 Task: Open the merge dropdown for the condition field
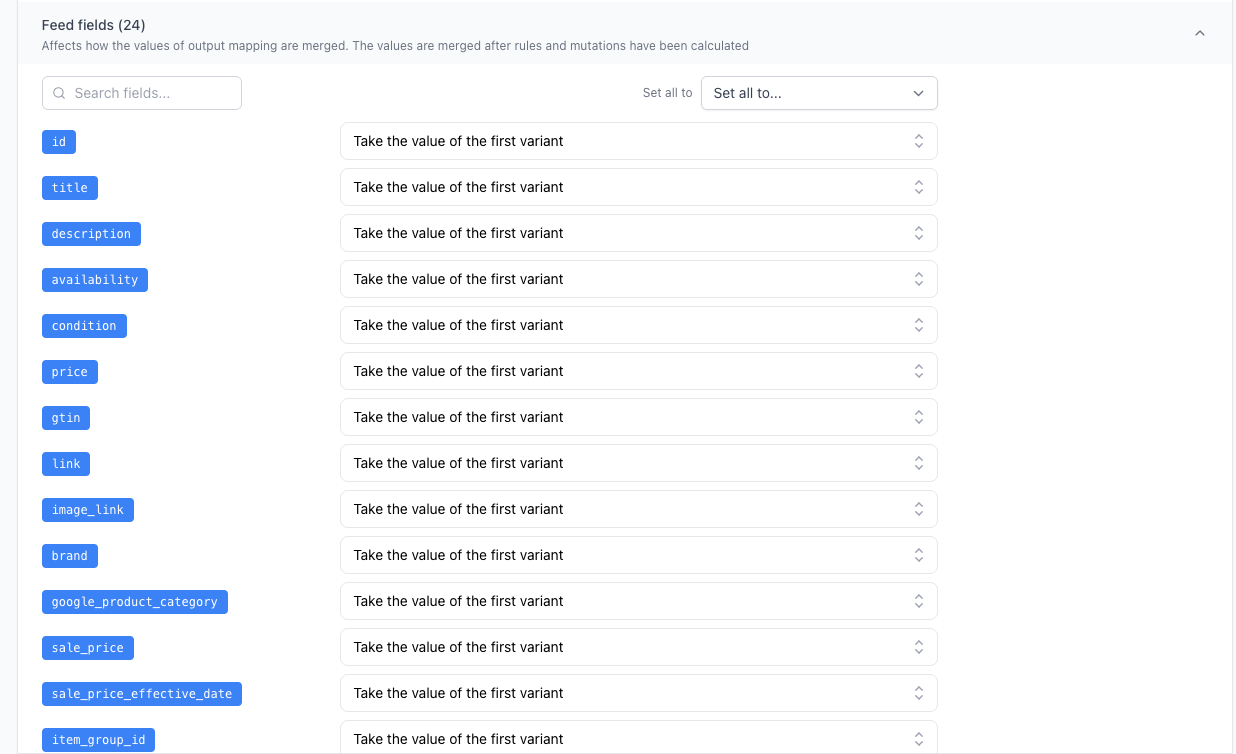pos(638,325)
